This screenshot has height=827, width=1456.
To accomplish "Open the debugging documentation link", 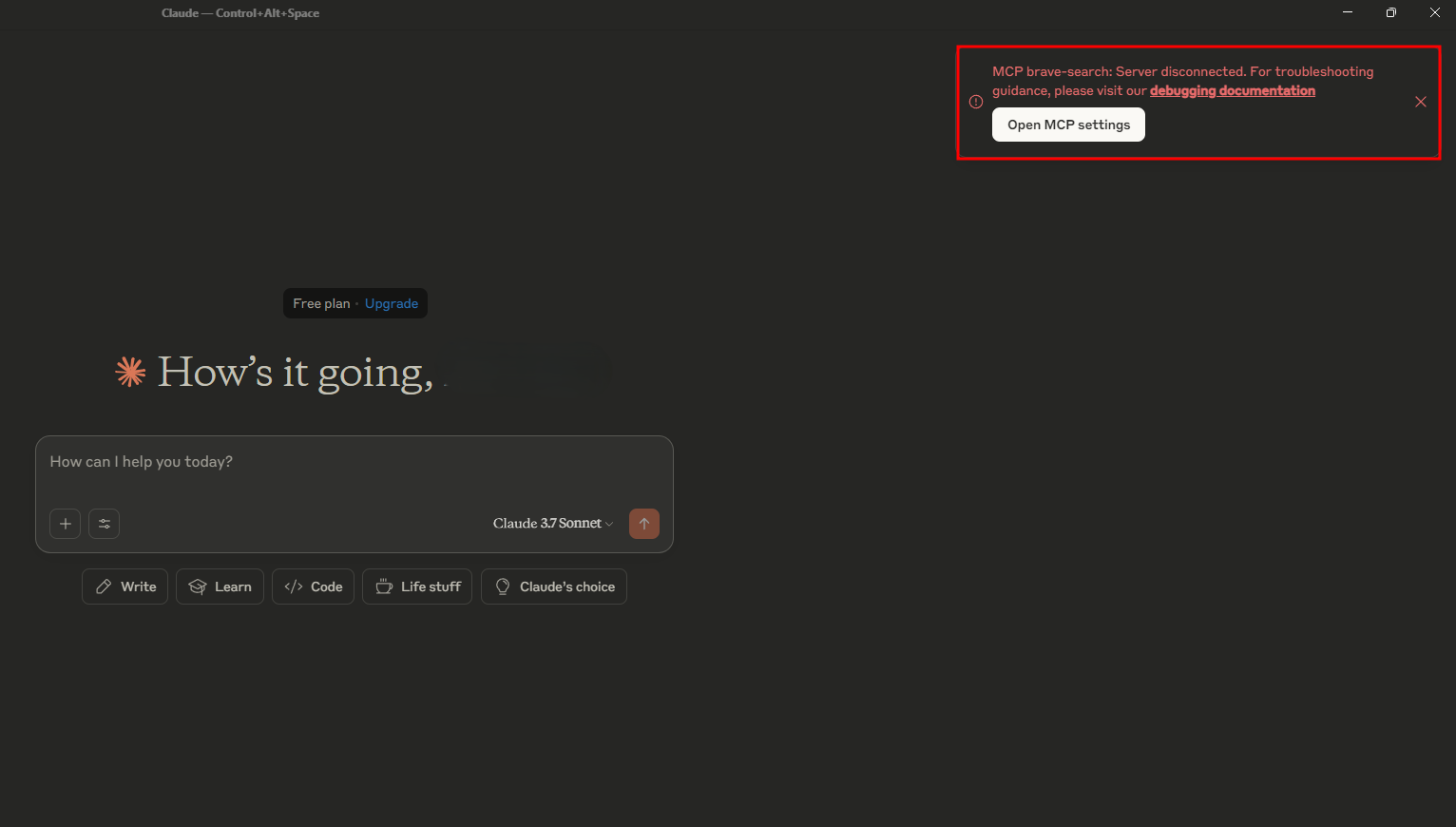I will [x=1232, y=91].
